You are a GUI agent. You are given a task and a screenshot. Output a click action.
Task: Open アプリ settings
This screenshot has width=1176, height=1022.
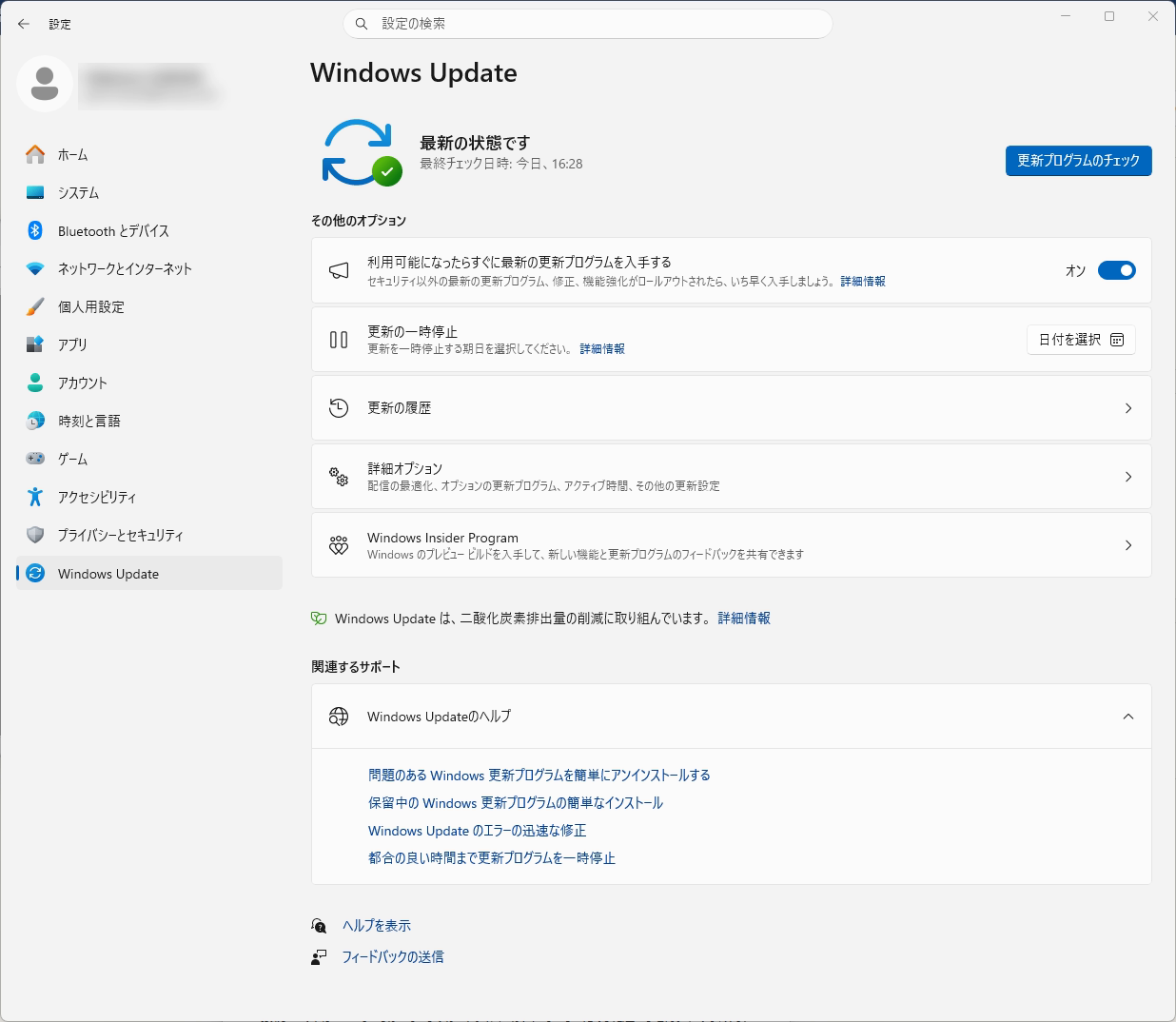pos(149,344)
